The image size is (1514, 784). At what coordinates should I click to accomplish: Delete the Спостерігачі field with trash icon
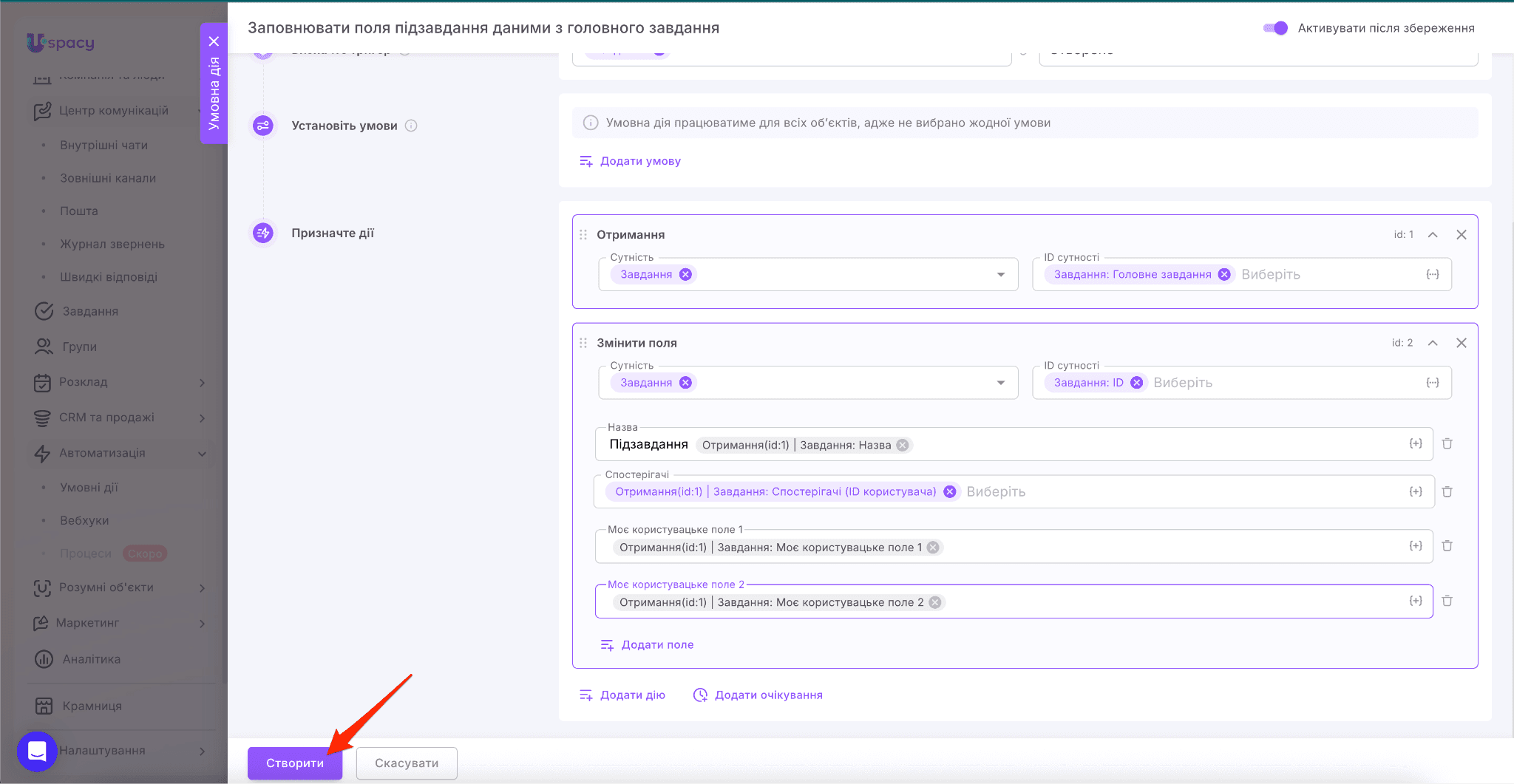click(x=1447, y=492)
